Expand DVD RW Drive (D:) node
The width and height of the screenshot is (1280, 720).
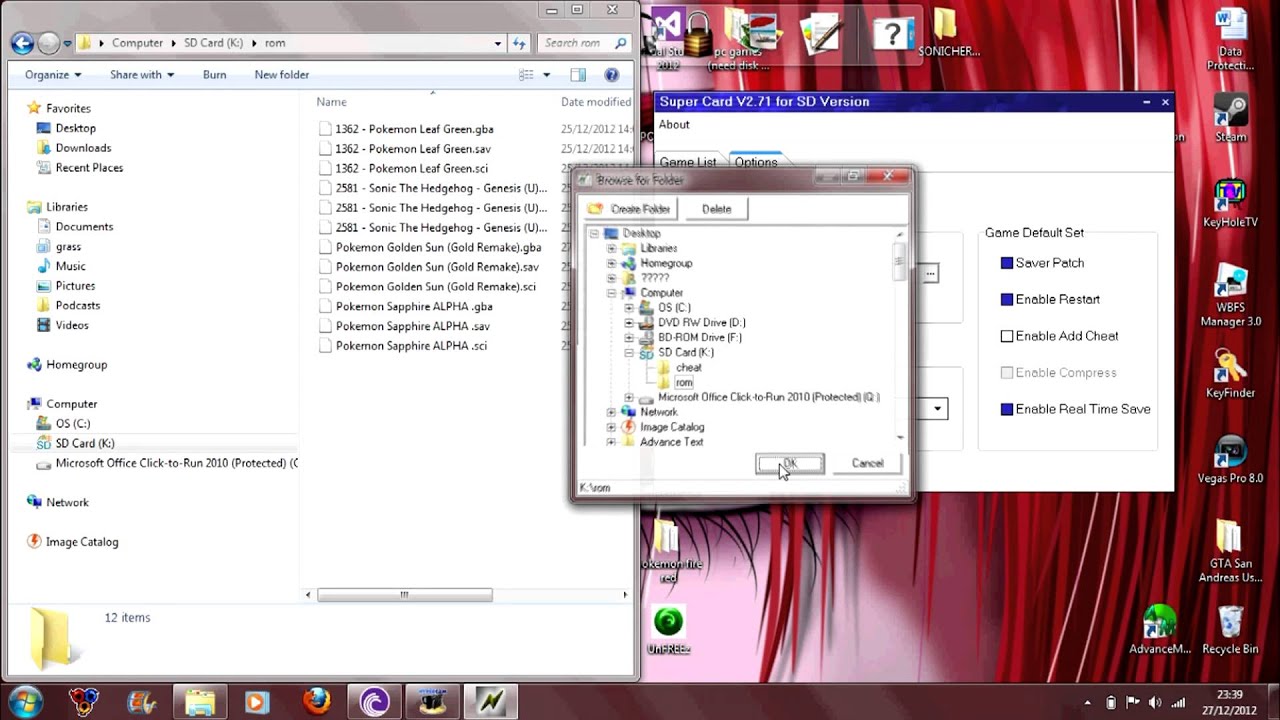pyautogui.click(x=629, y=323)
